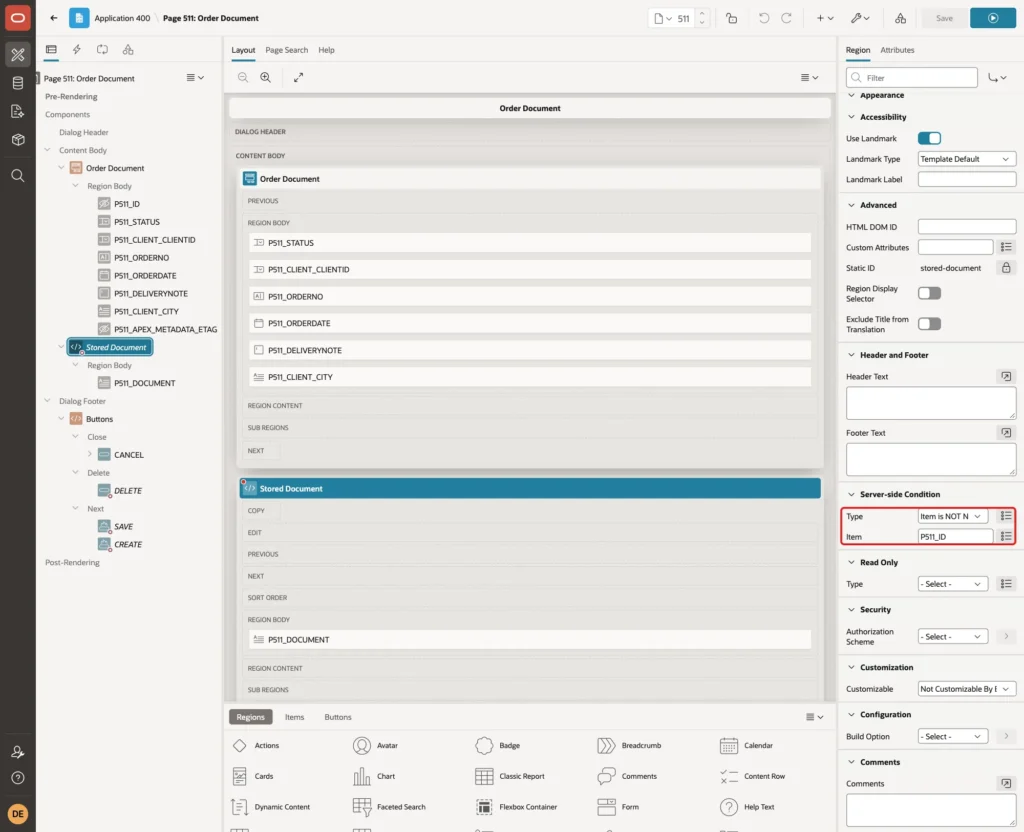Select the Help tab
The image size is (1024, 832).
click(326, 50)
